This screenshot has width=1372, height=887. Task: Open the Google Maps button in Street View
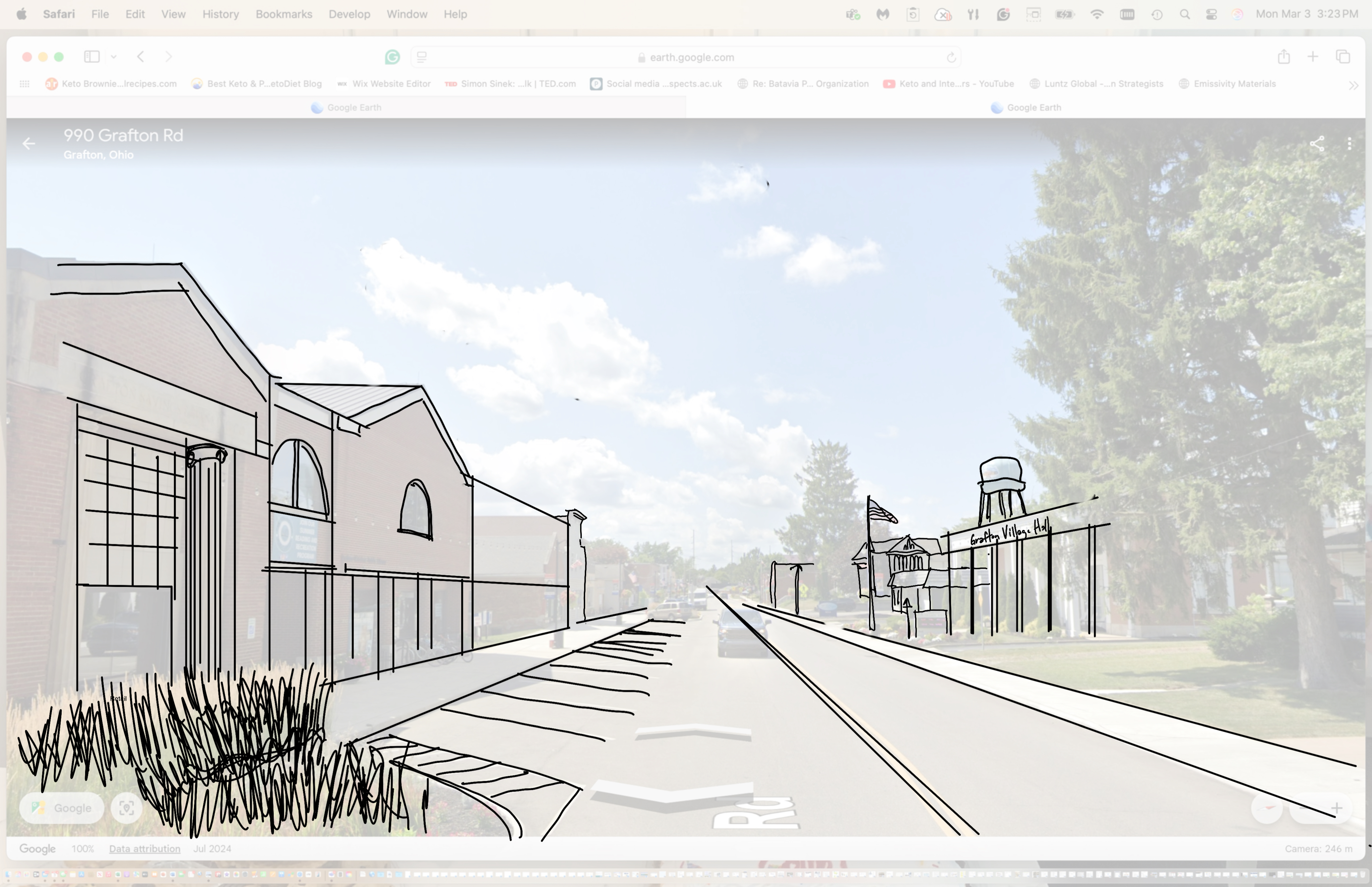coord(62,808)
